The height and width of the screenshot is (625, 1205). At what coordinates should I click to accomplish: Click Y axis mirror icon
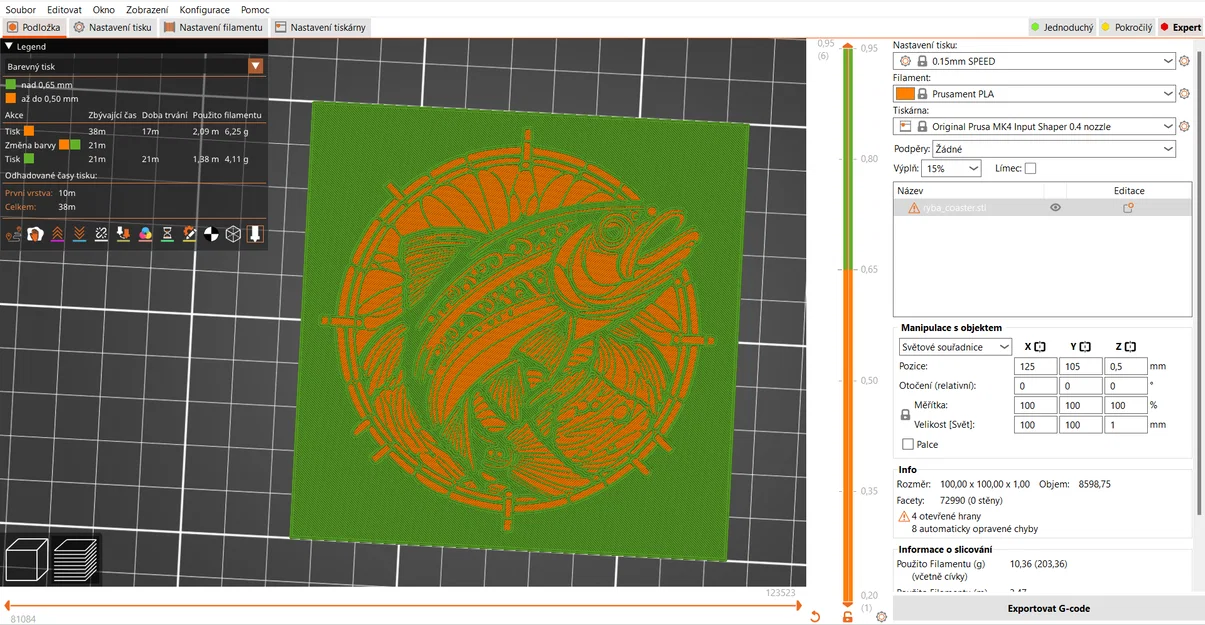1085,347
